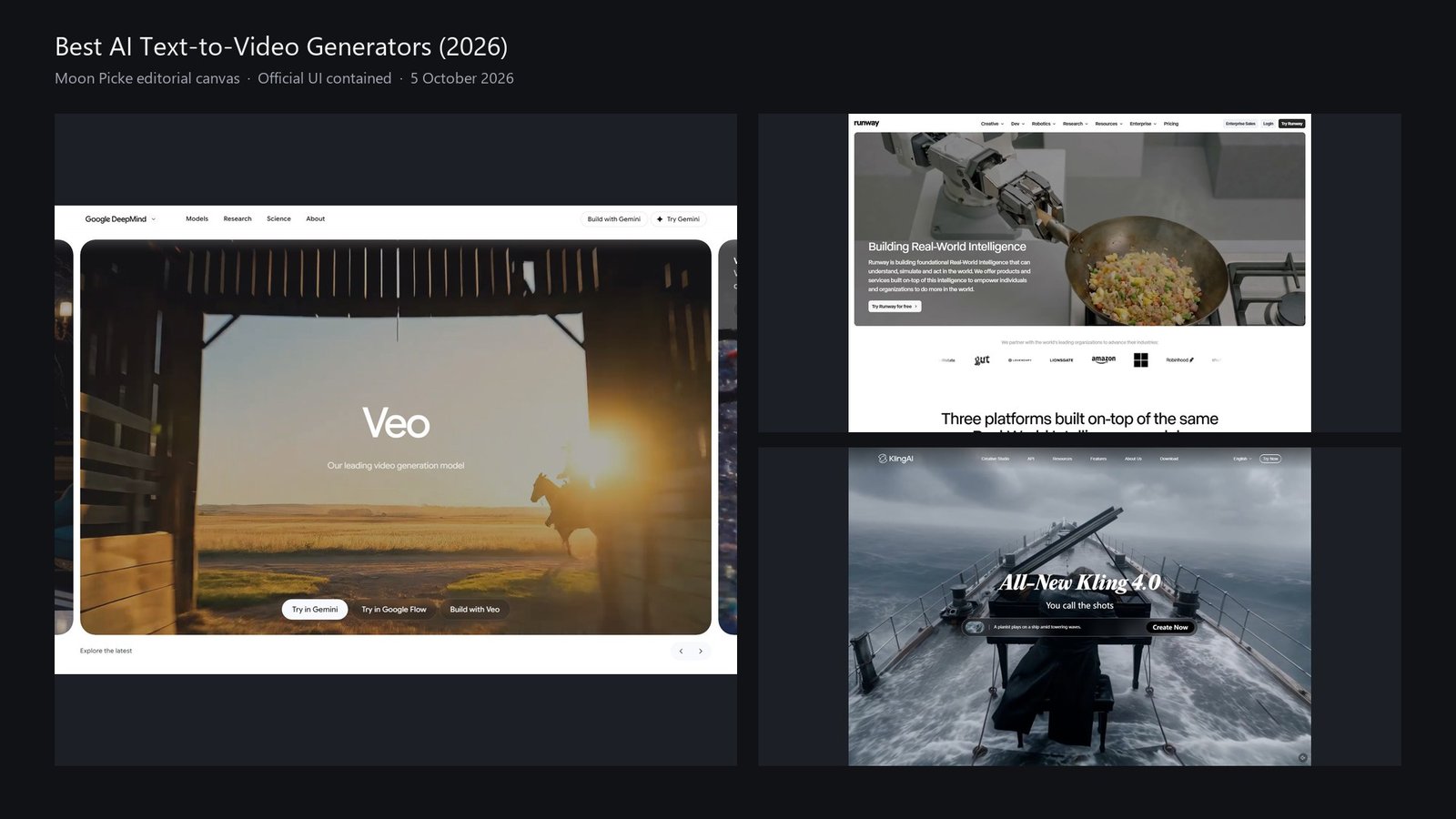Image resolution: width=1456 pixels, height=819 pixels.
Task: Click the Try in Gemini button
Action: [x=315, y=610]
